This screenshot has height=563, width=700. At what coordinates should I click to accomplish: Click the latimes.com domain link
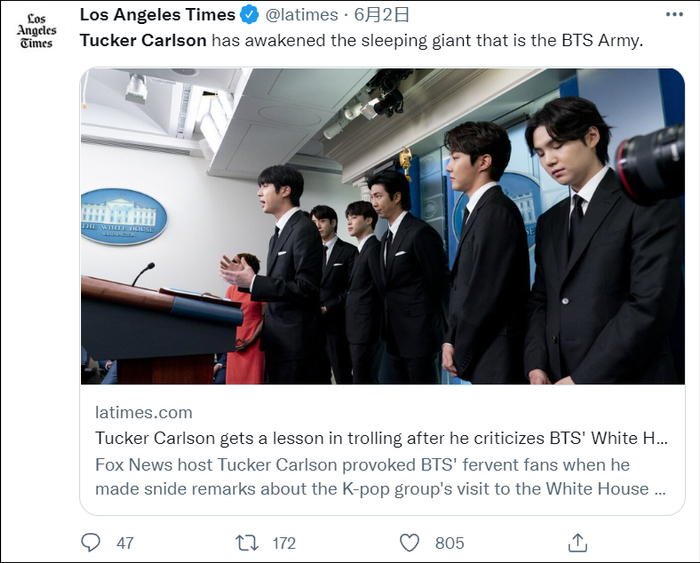click(x=143, y=412)
